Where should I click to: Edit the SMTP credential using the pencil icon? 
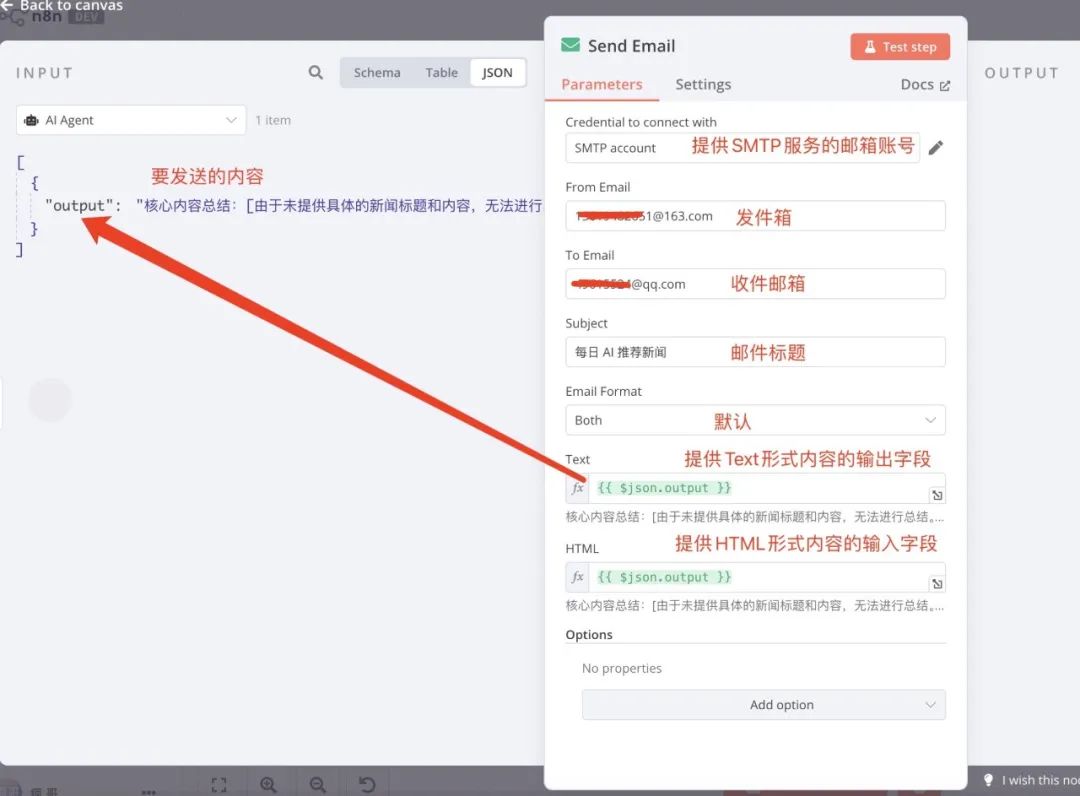coord(937,146)
